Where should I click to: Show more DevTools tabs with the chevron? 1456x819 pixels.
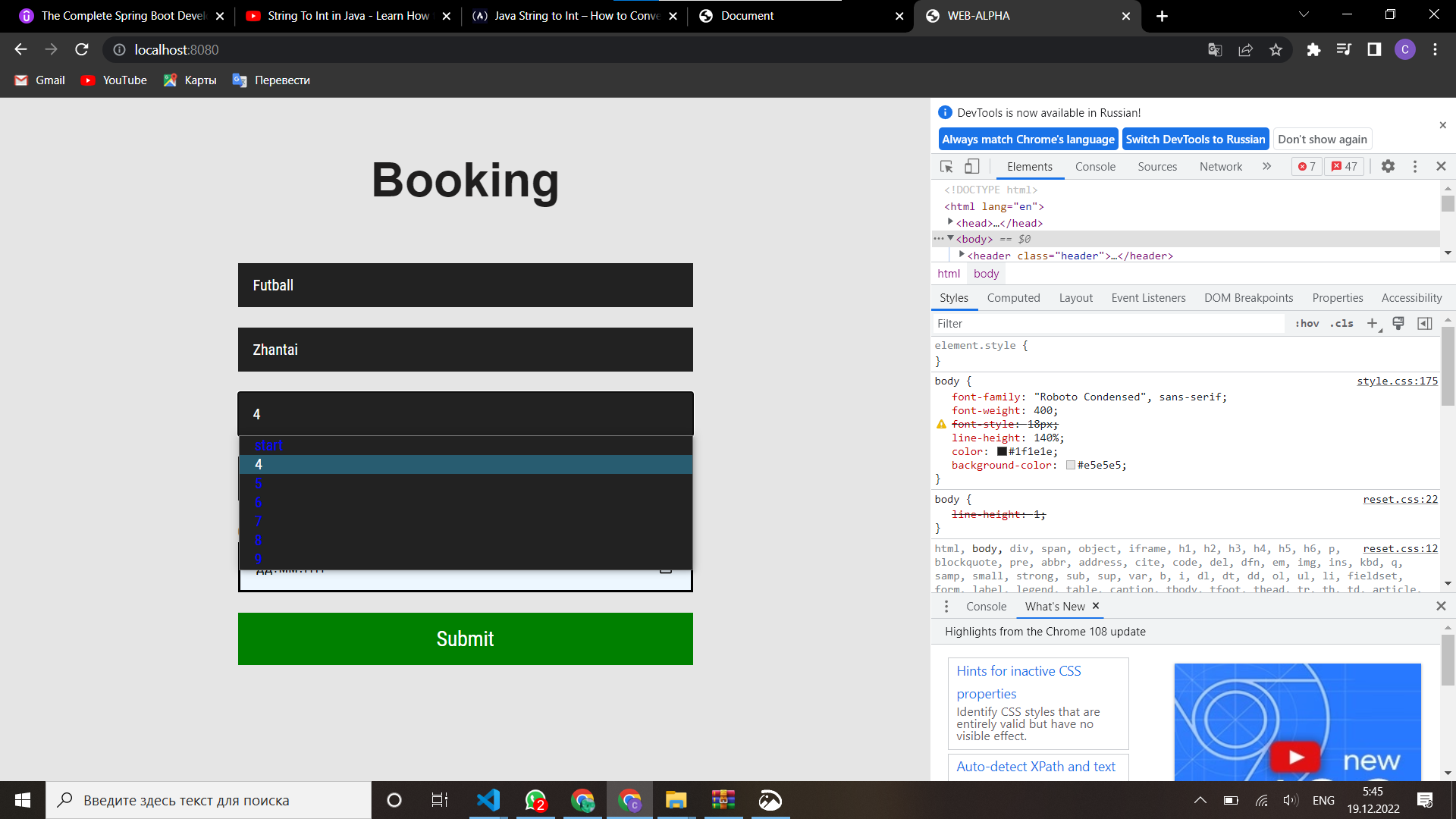click(1266, 166)
